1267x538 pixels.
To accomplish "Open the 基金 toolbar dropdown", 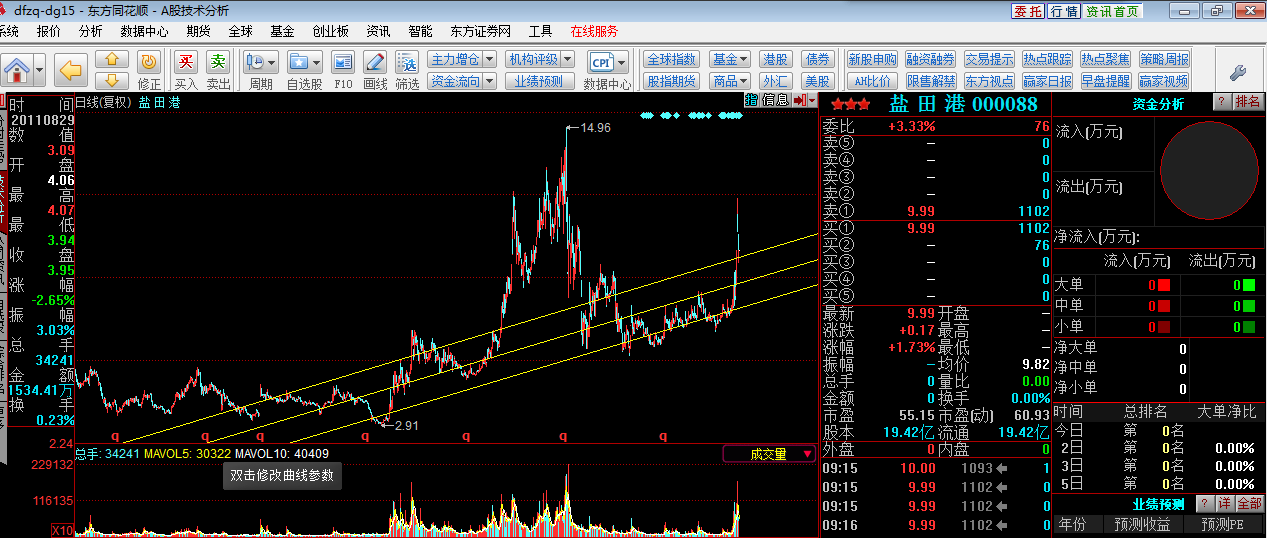I will 730,60.
